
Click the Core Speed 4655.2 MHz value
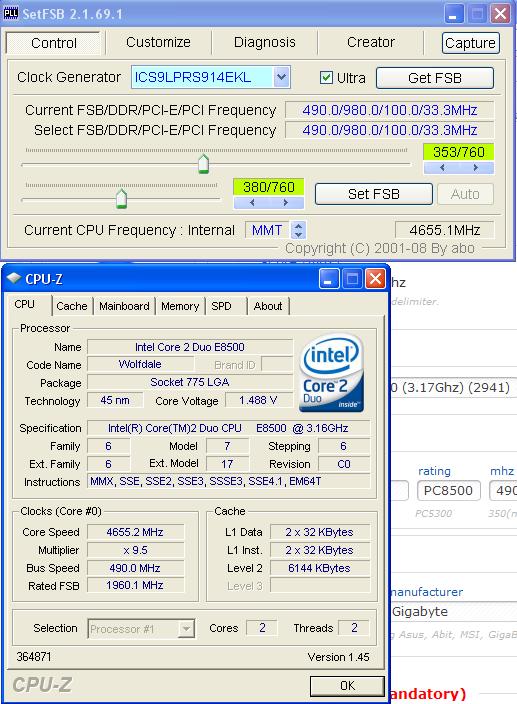(135, 532)
